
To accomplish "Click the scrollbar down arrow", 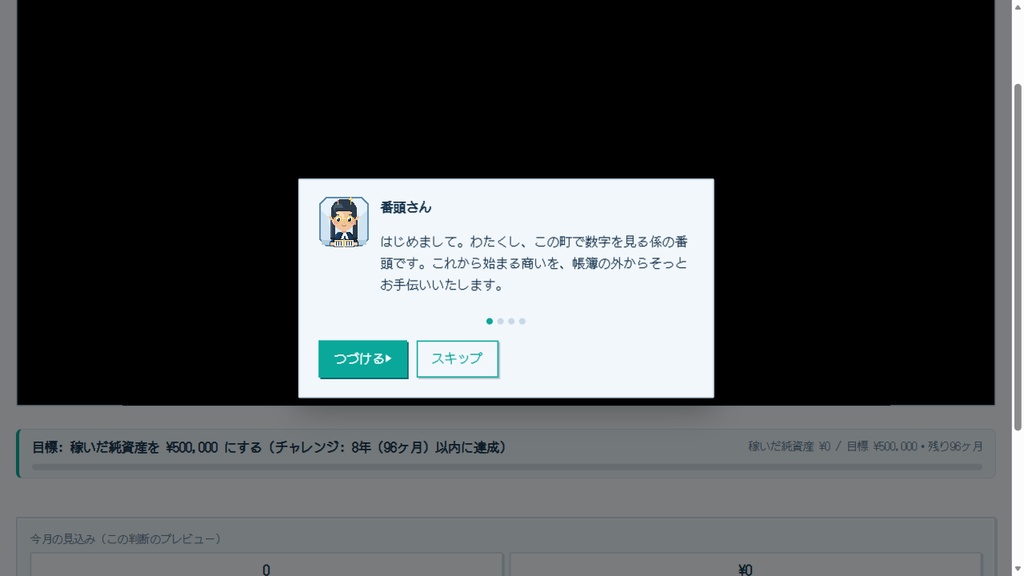I will [x=1017, y=570].
